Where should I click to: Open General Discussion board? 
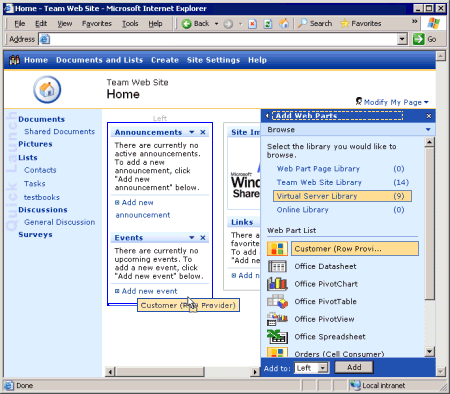[x=59, y=222]
